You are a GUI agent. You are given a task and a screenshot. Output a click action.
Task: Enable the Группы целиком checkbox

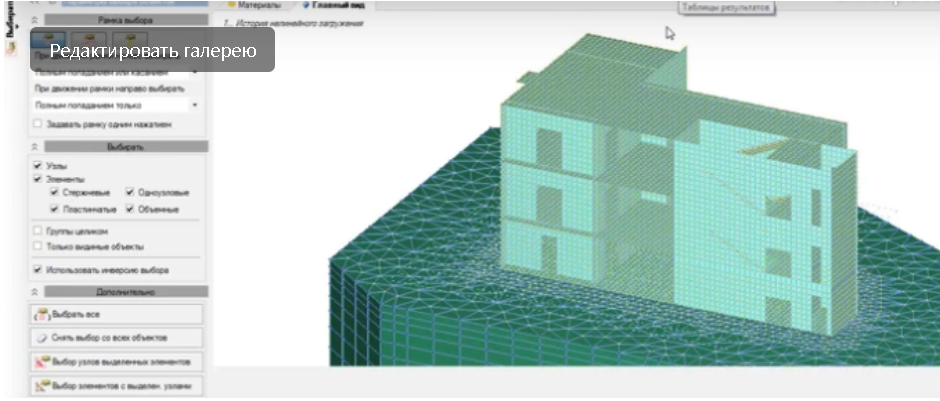(x=38, y=231)
